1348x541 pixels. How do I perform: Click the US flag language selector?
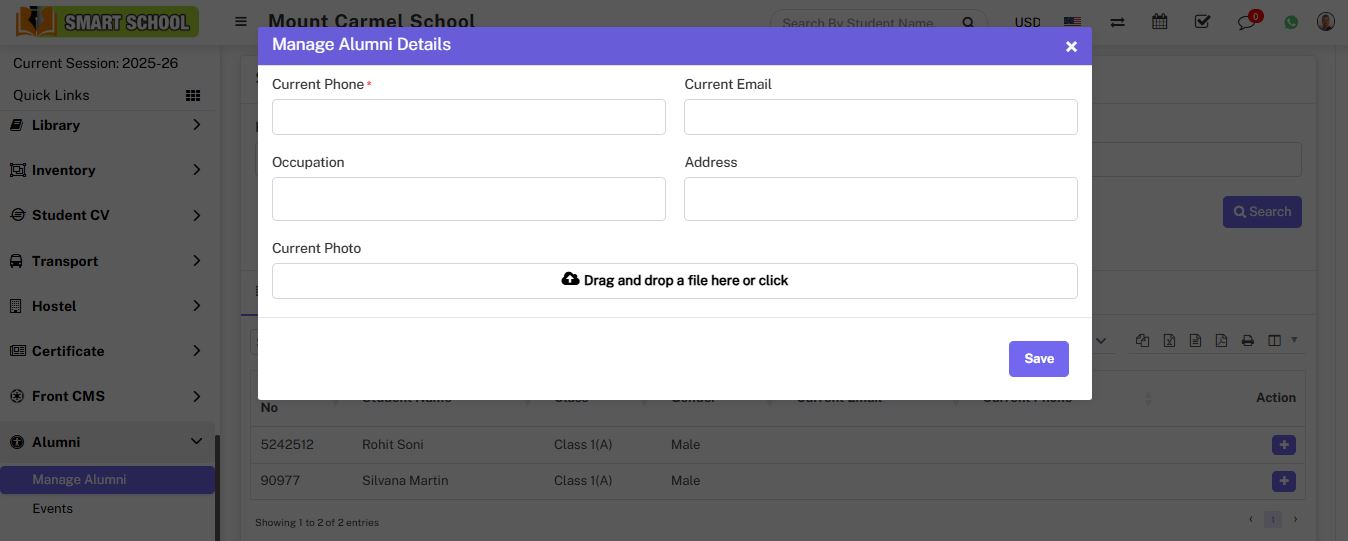click(x=1072, y=21)
